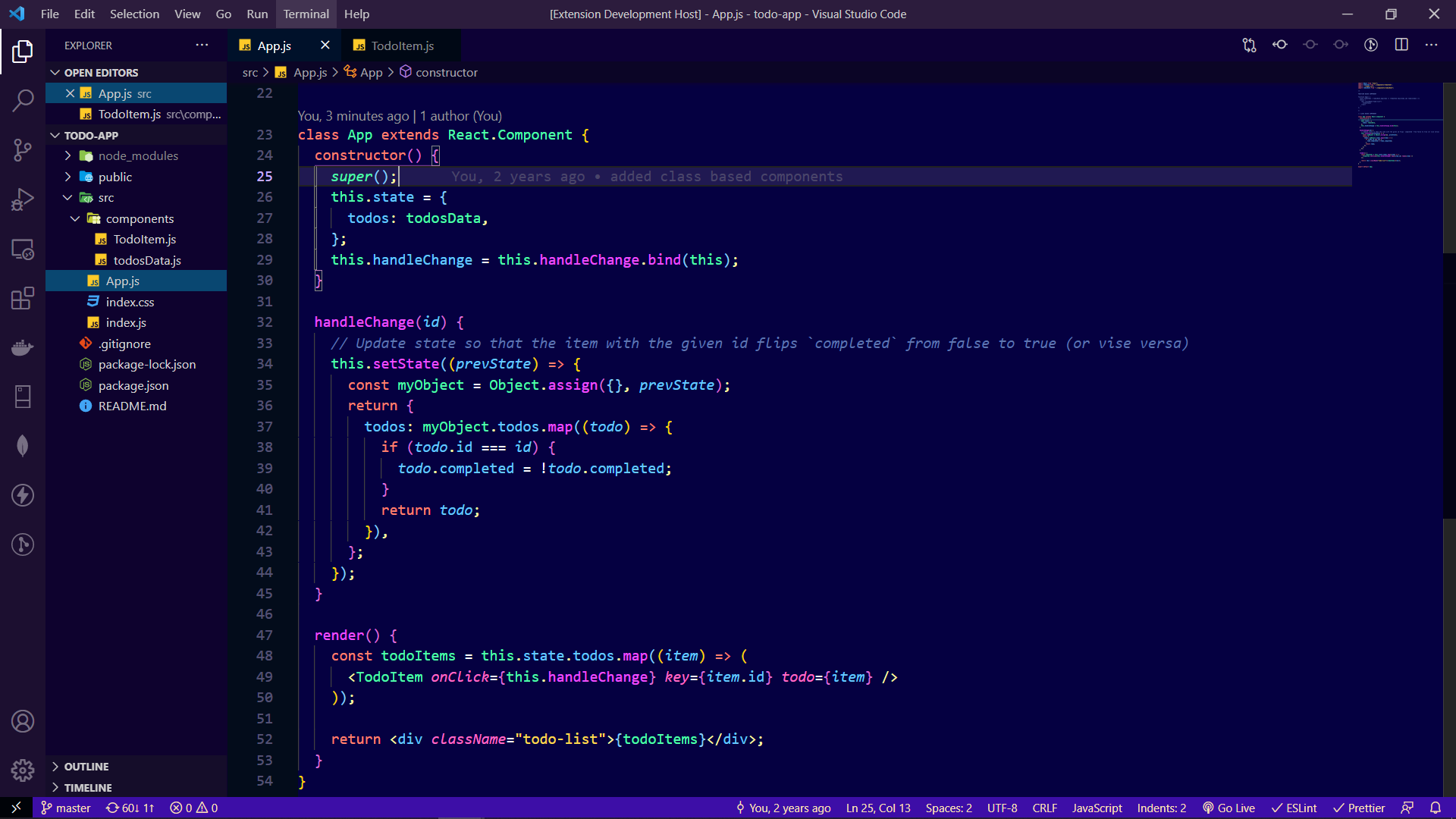
Task: Open the Docker view icon
Action: tap(23, 347)
